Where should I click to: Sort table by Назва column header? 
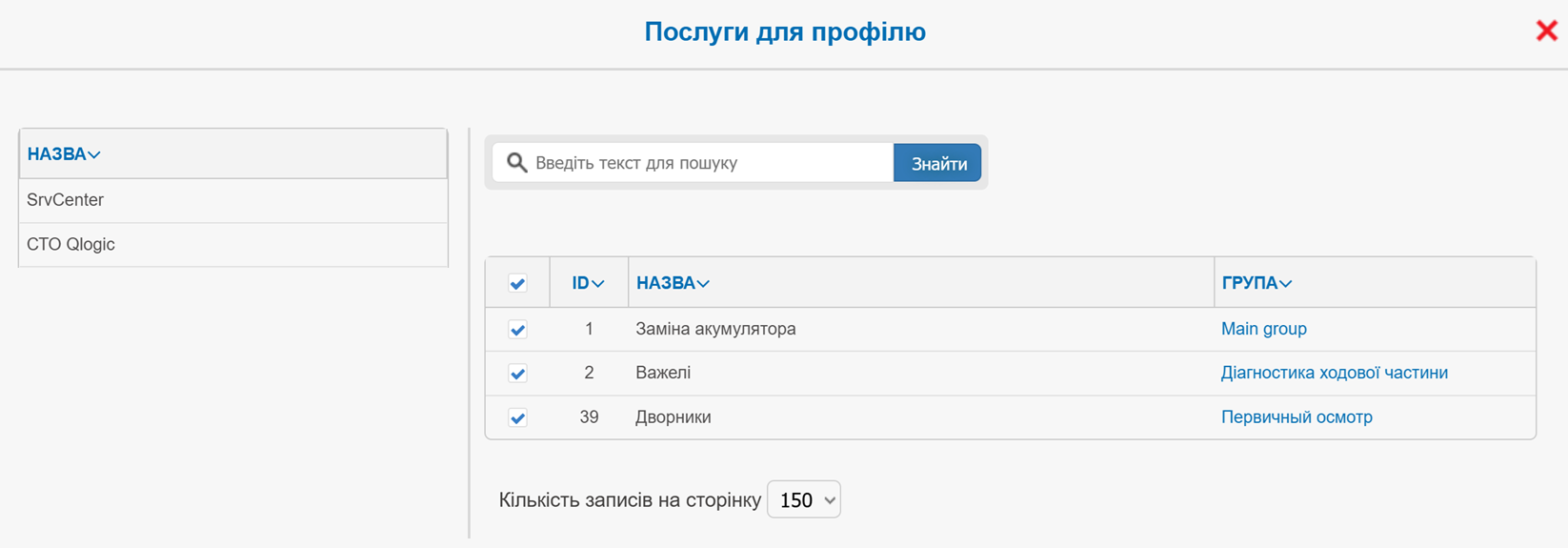tap(672, 283)
